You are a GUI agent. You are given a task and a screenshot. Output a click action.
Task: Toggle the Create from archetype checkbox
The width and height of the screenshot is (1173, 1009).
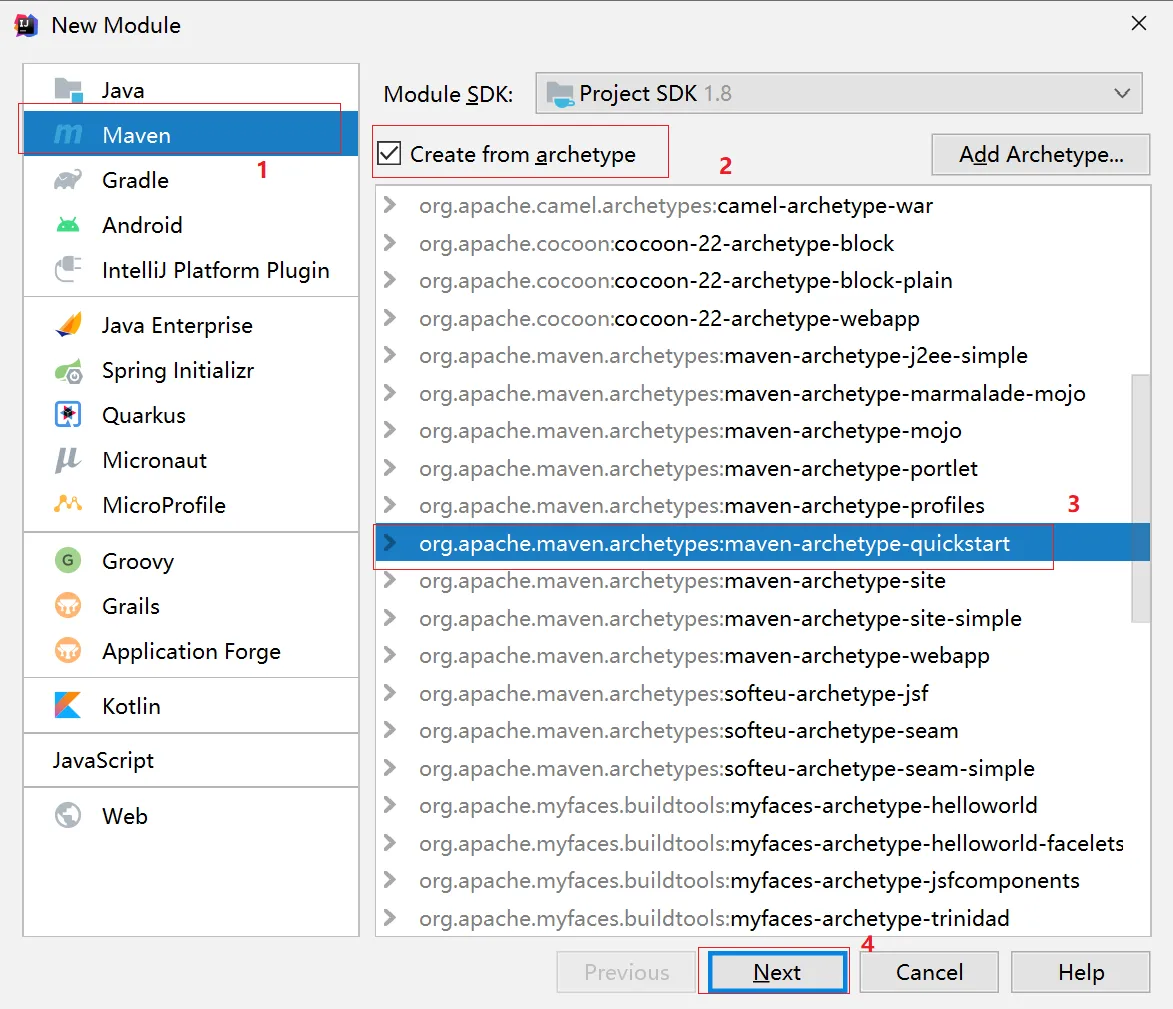[390, 154]
